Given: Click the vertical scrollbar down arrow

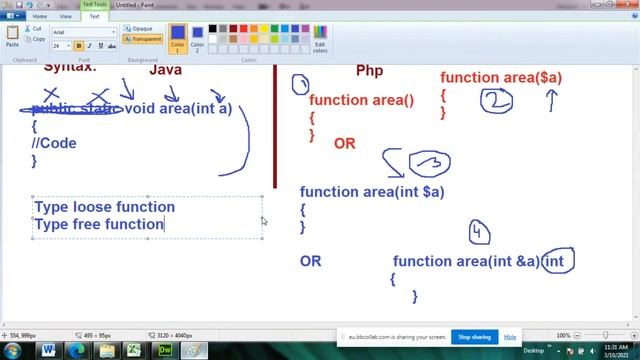Looking at the screenshot, I should (636, 318).
